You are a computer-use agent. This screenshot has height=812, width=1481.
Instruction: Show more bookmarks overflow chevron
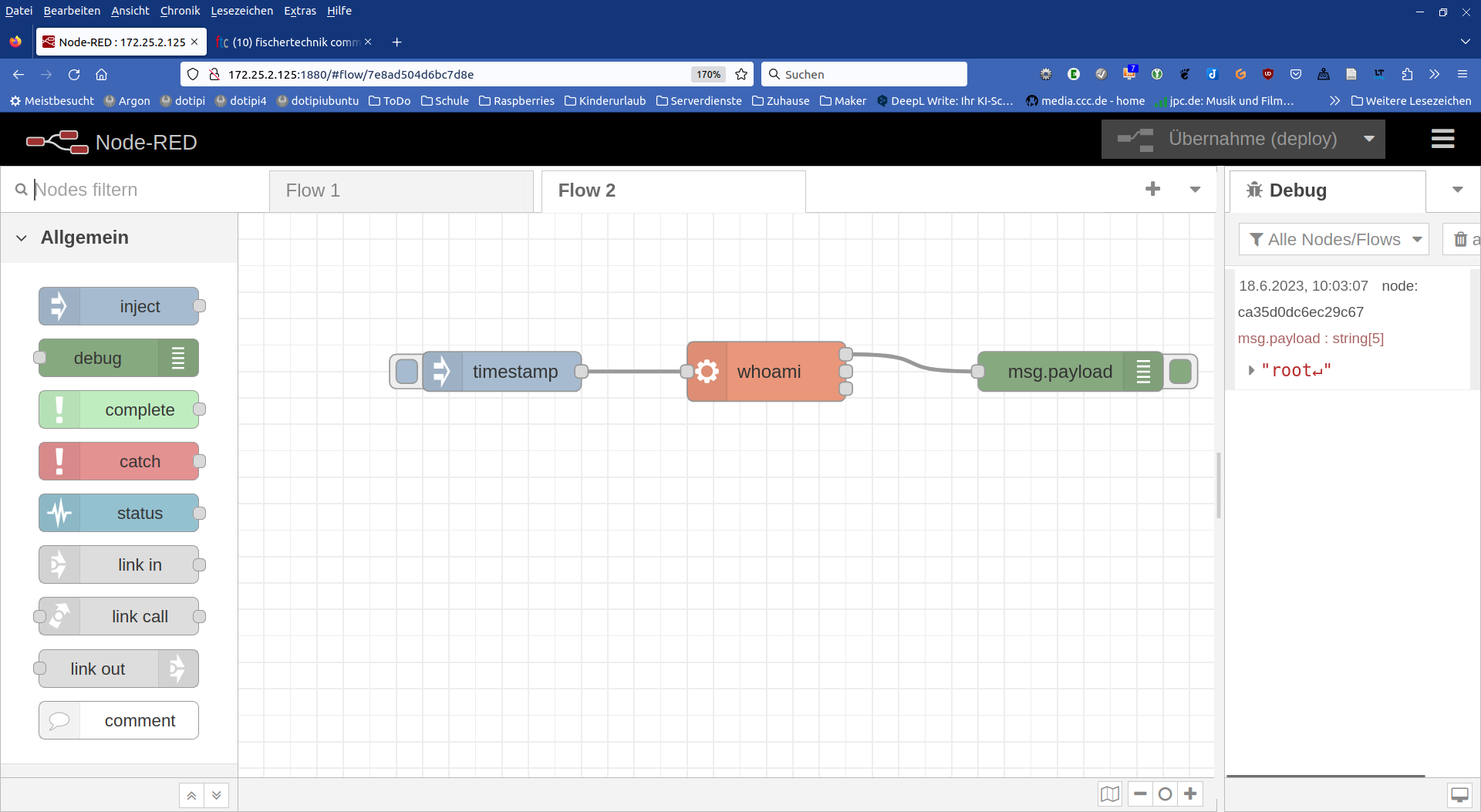1334,101
